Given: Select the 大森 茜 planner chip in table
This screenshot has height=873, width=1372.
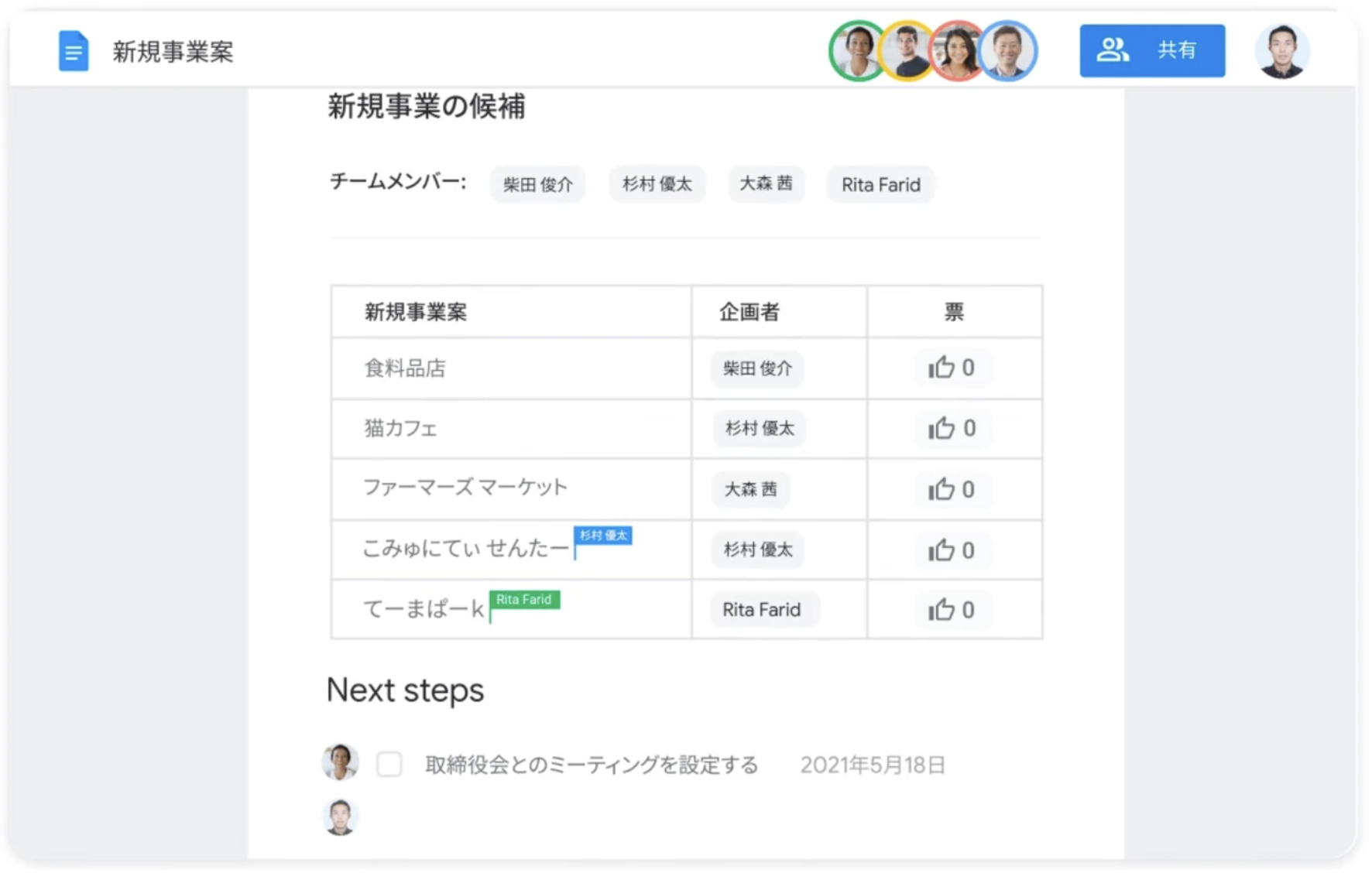Looking at the screenshot, I should pos(750,489).
